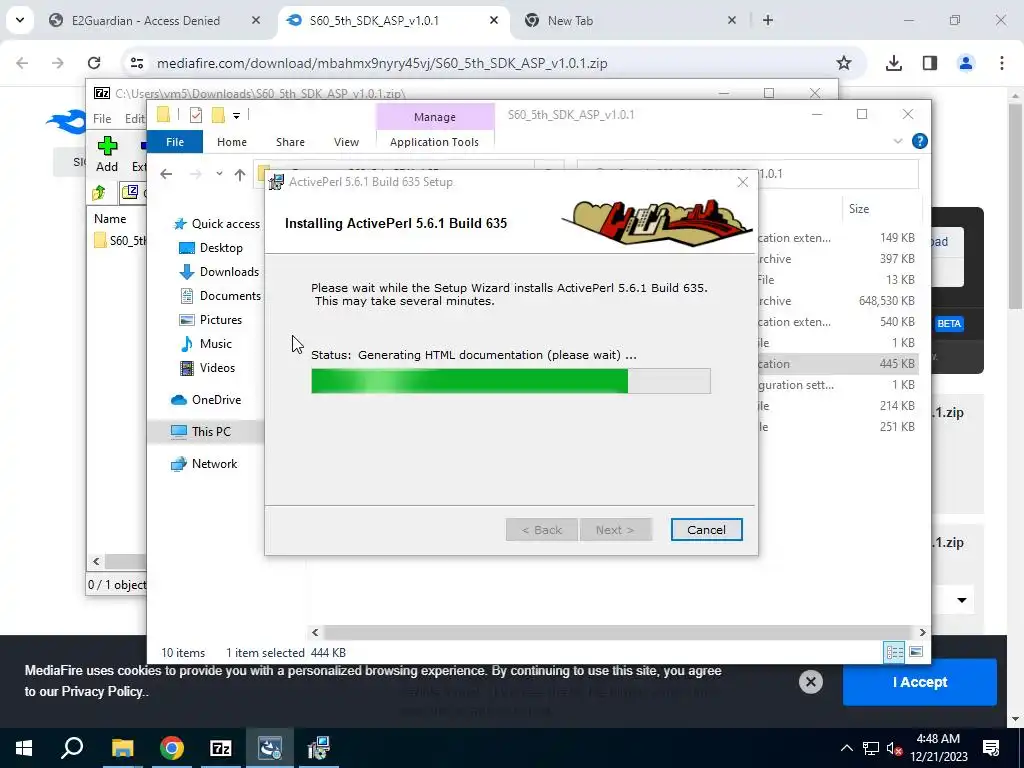Viewport: 1024px width, 768px height.
Task: Open the Explorer Home ribbon tab
Action: click(x=232, y=142)
